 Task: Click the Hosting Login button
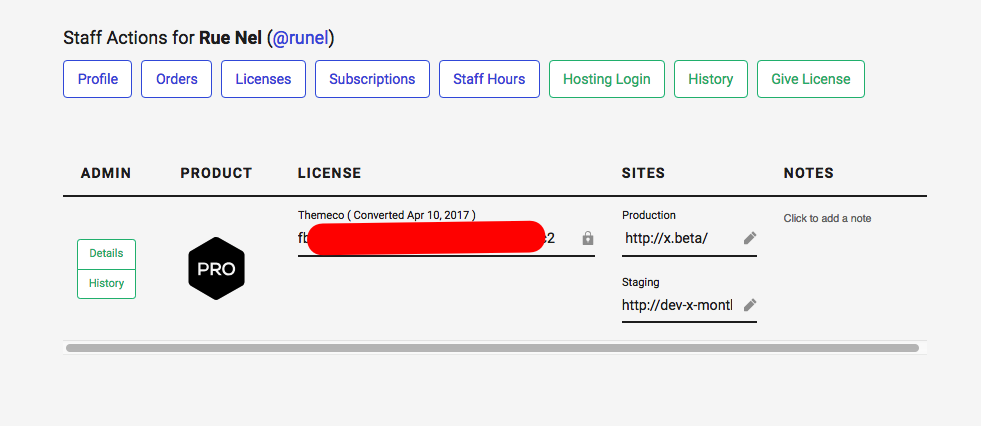pyautogui.click(x=607, y=79)
